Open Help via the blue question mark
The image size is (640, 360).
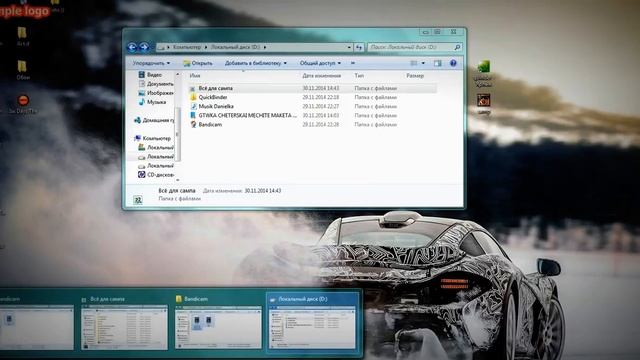click(x=453, y=63)
